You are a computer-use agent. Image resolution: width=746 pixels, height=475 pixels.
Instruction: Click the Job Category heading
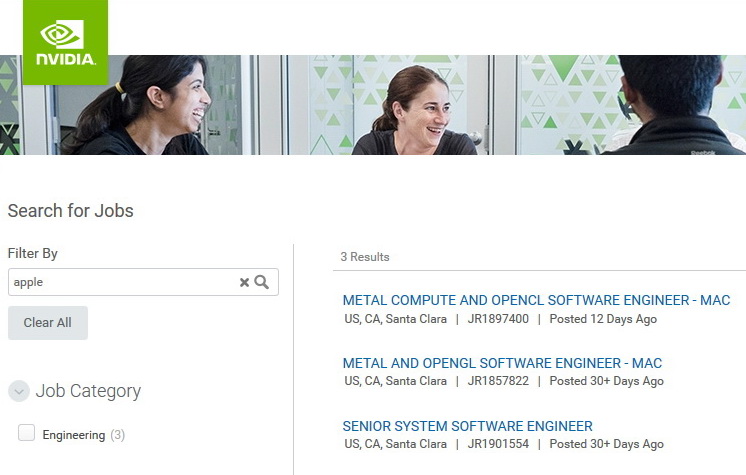(88, 391)
